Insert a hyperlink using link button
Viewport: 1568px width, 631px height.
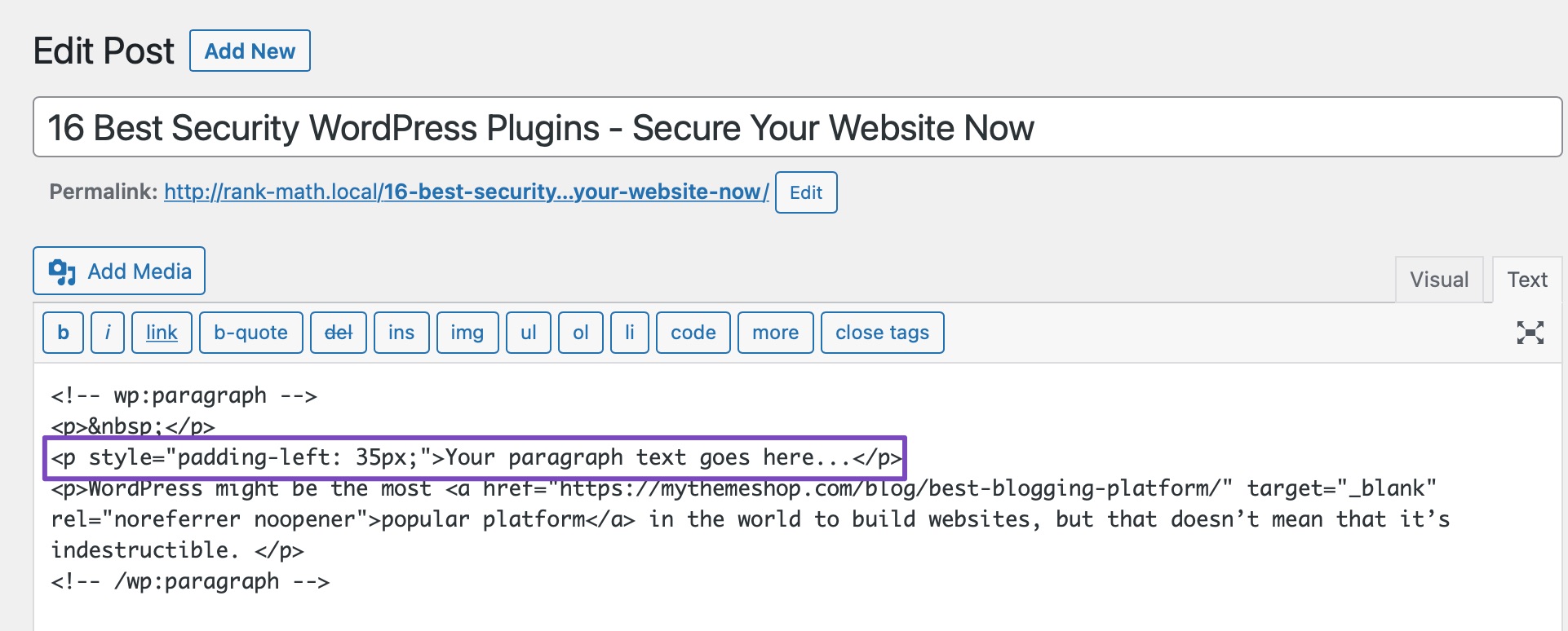point(162,333)
